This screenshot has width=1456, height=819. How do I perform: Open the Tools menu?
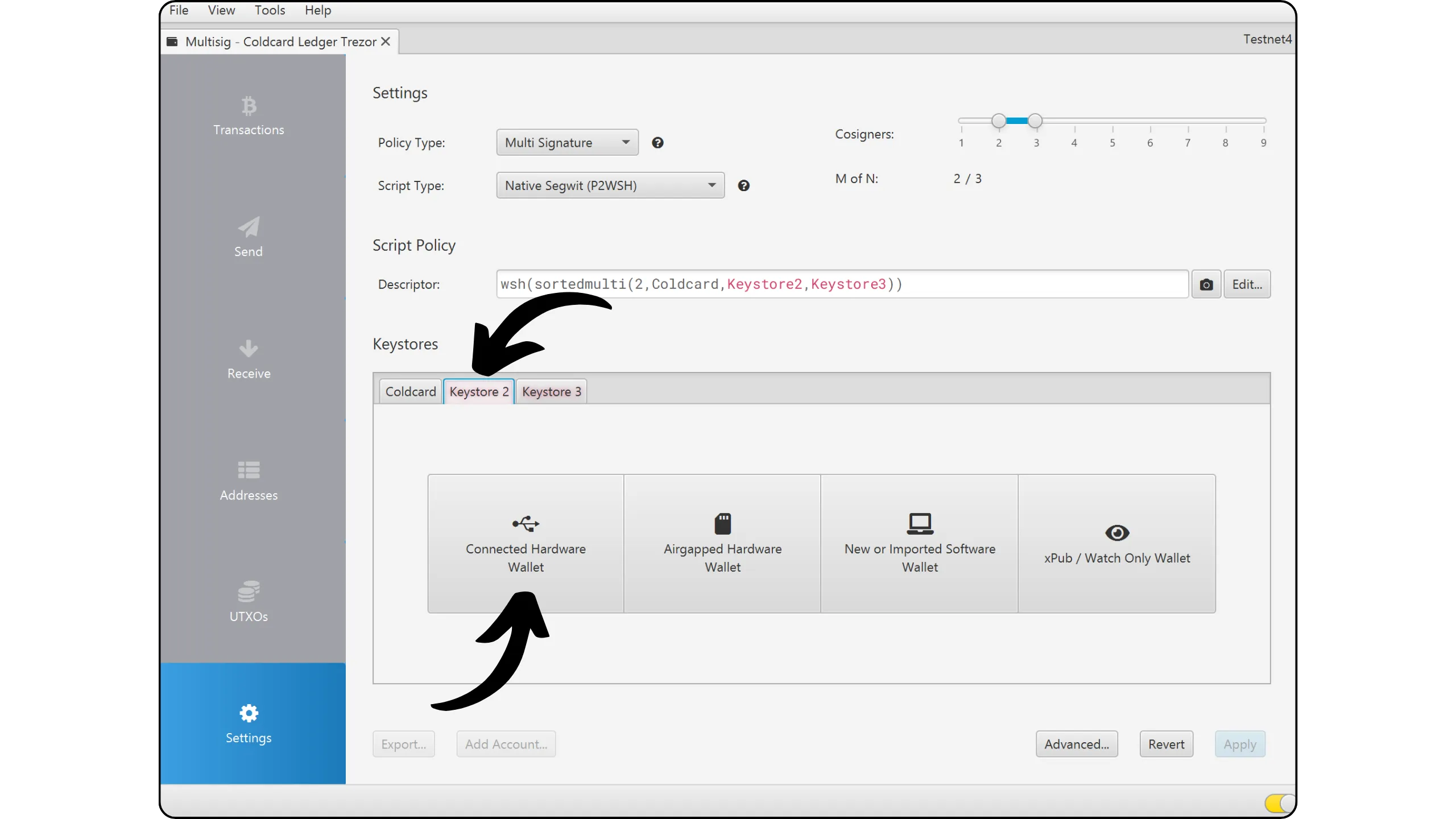[270, 10]
